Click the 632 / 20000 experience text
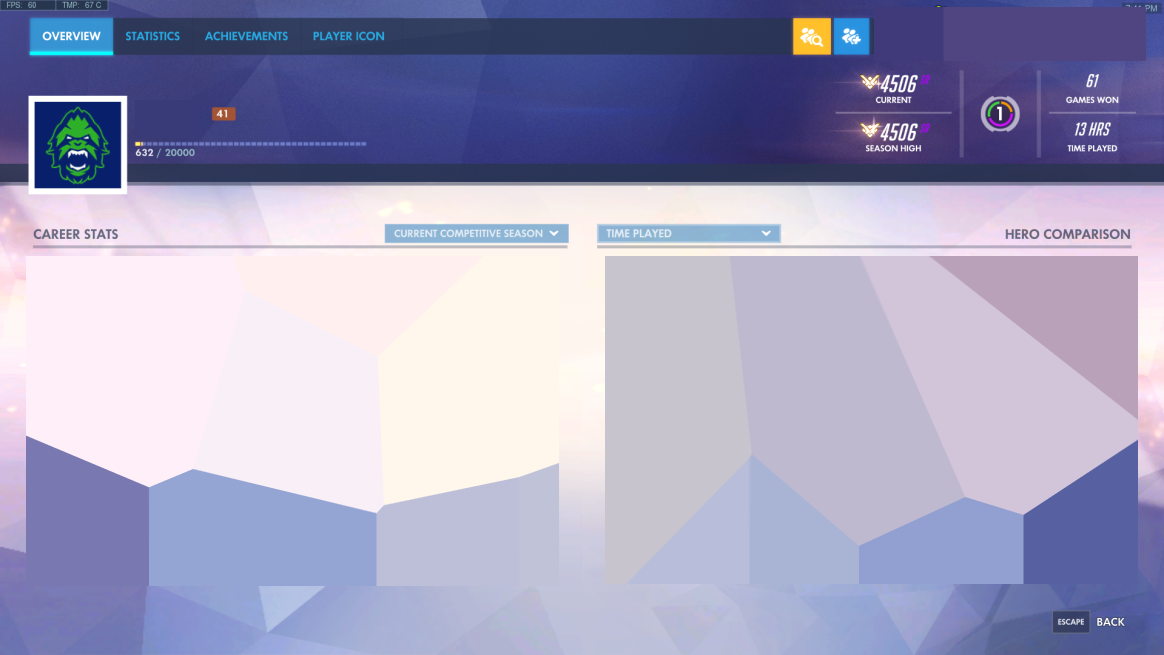 (x=165, y=153)
